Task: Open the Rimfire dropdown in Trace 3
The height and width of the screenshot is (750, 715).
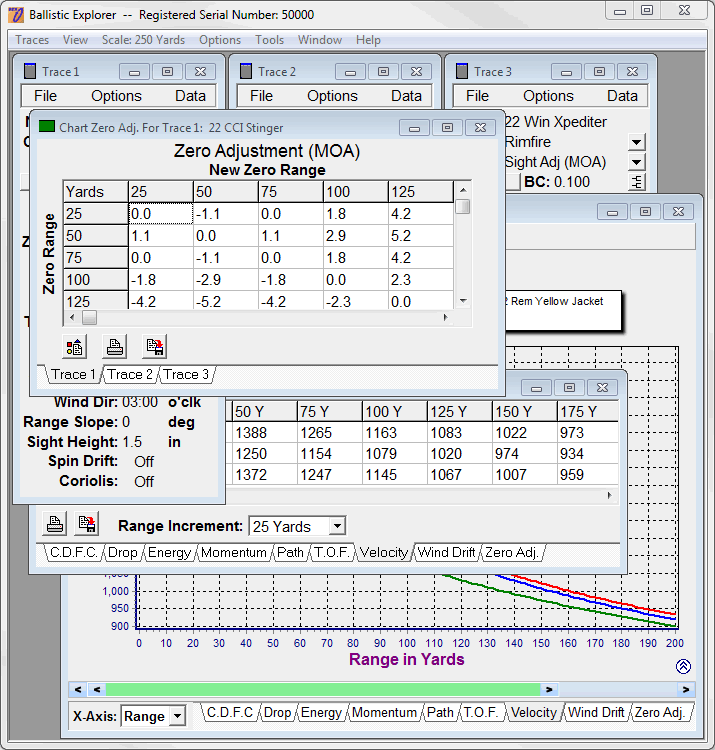Action: (x=636, y=142)
